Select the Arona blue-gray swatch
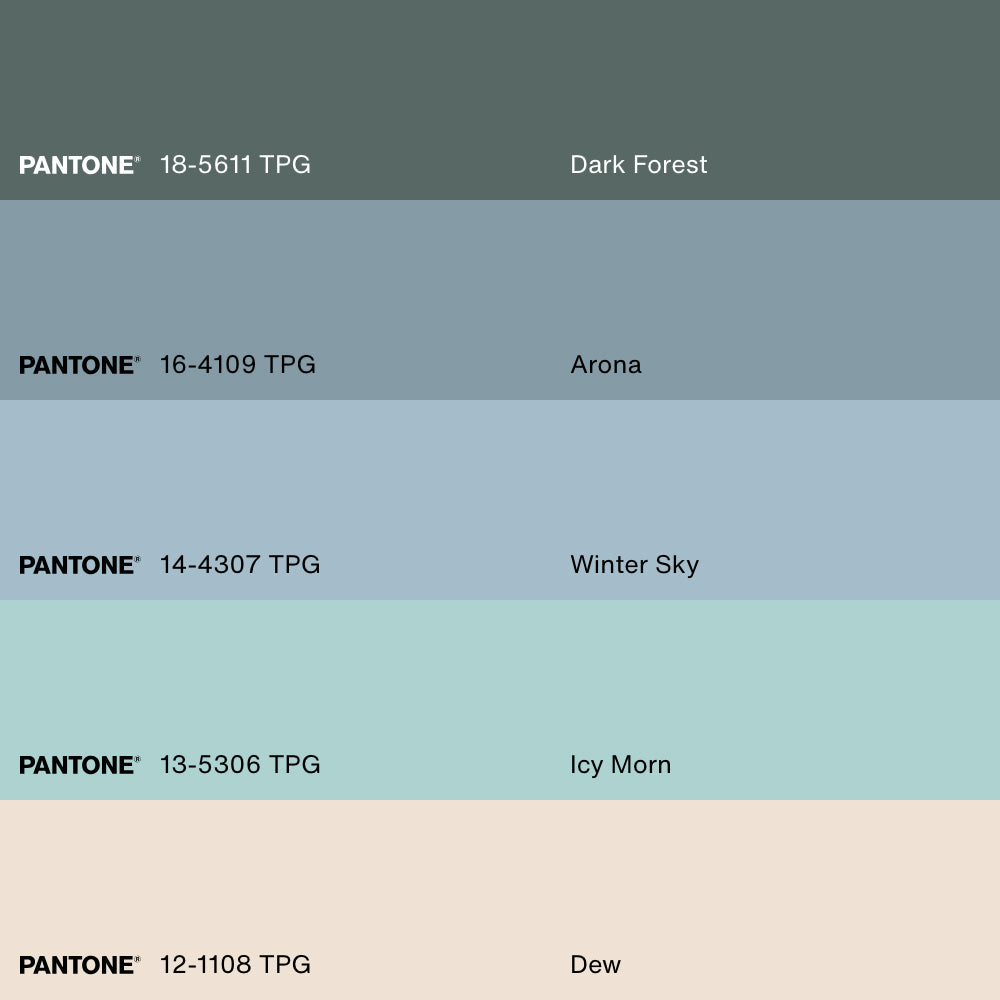This screenshot has width=1000, height=1000. coord(500,280)
